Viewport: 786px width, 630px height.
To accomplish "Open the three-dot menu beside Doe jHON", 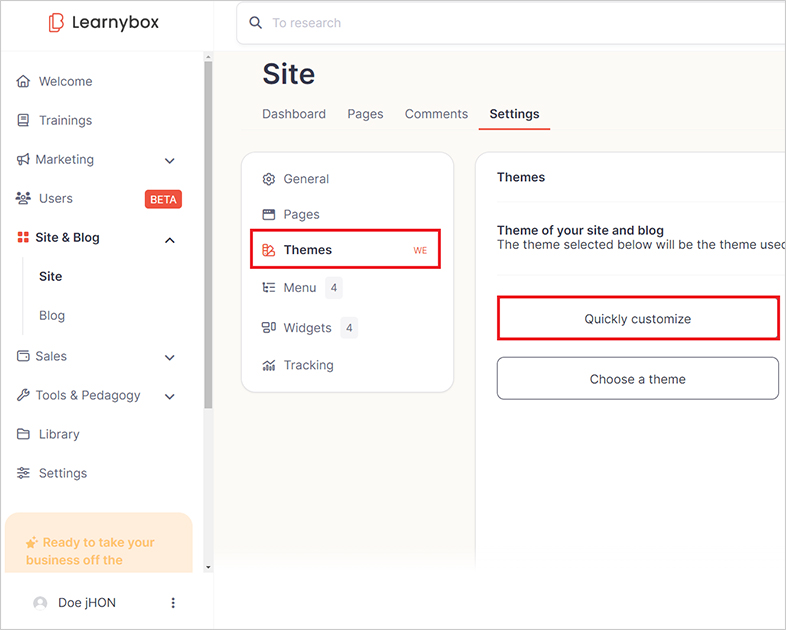I will point(173,603).
